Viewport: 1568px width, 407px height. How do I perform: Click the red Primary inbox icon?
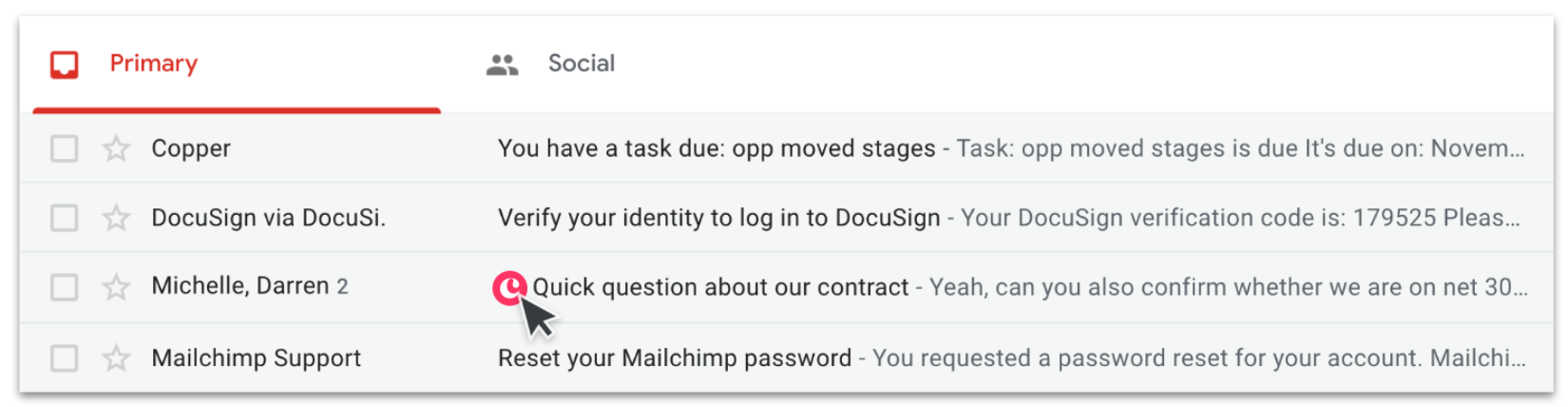64,64
